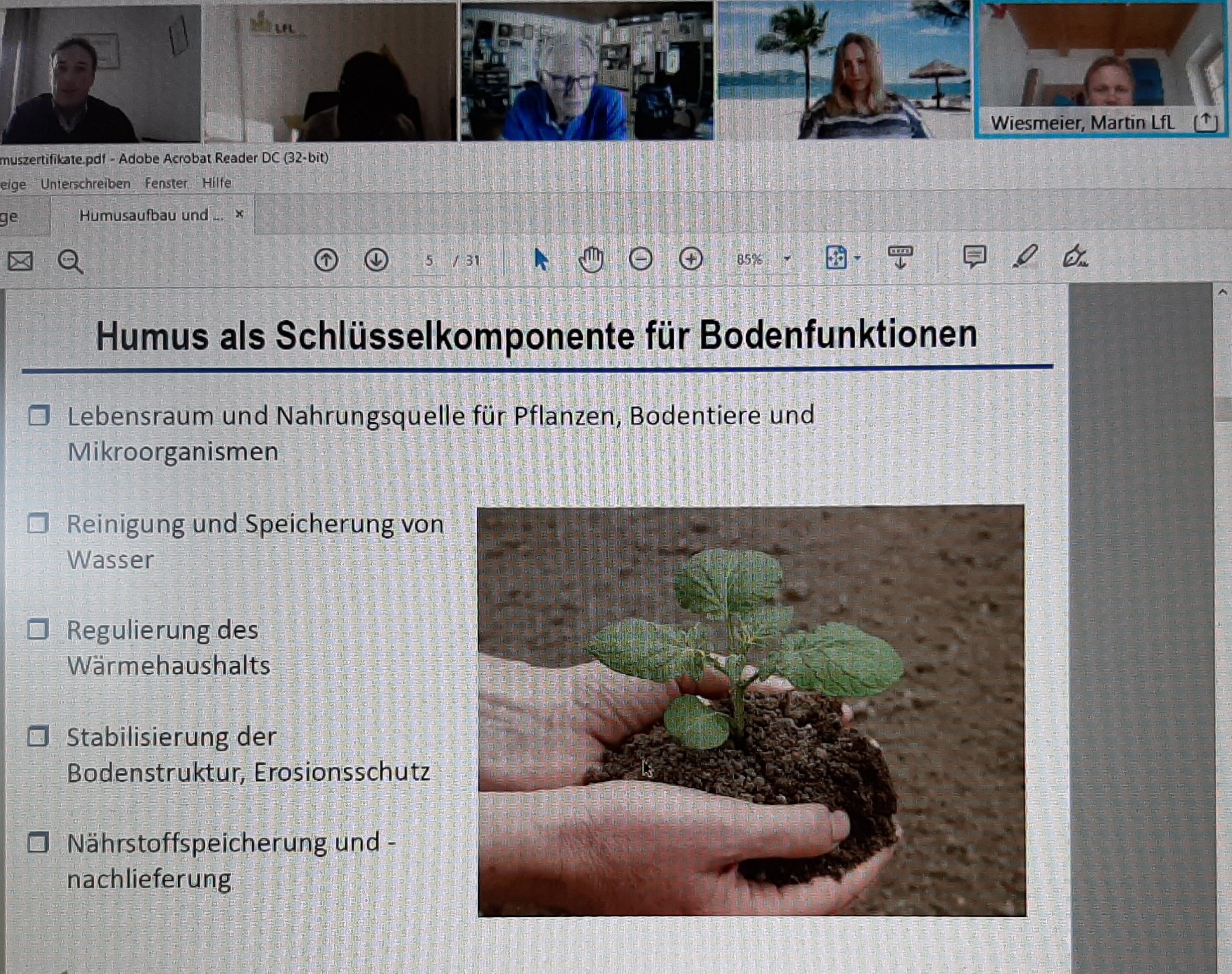Screen dimensions: 1232x974
Task: Select the arrow selection tool
Action: 541,260
